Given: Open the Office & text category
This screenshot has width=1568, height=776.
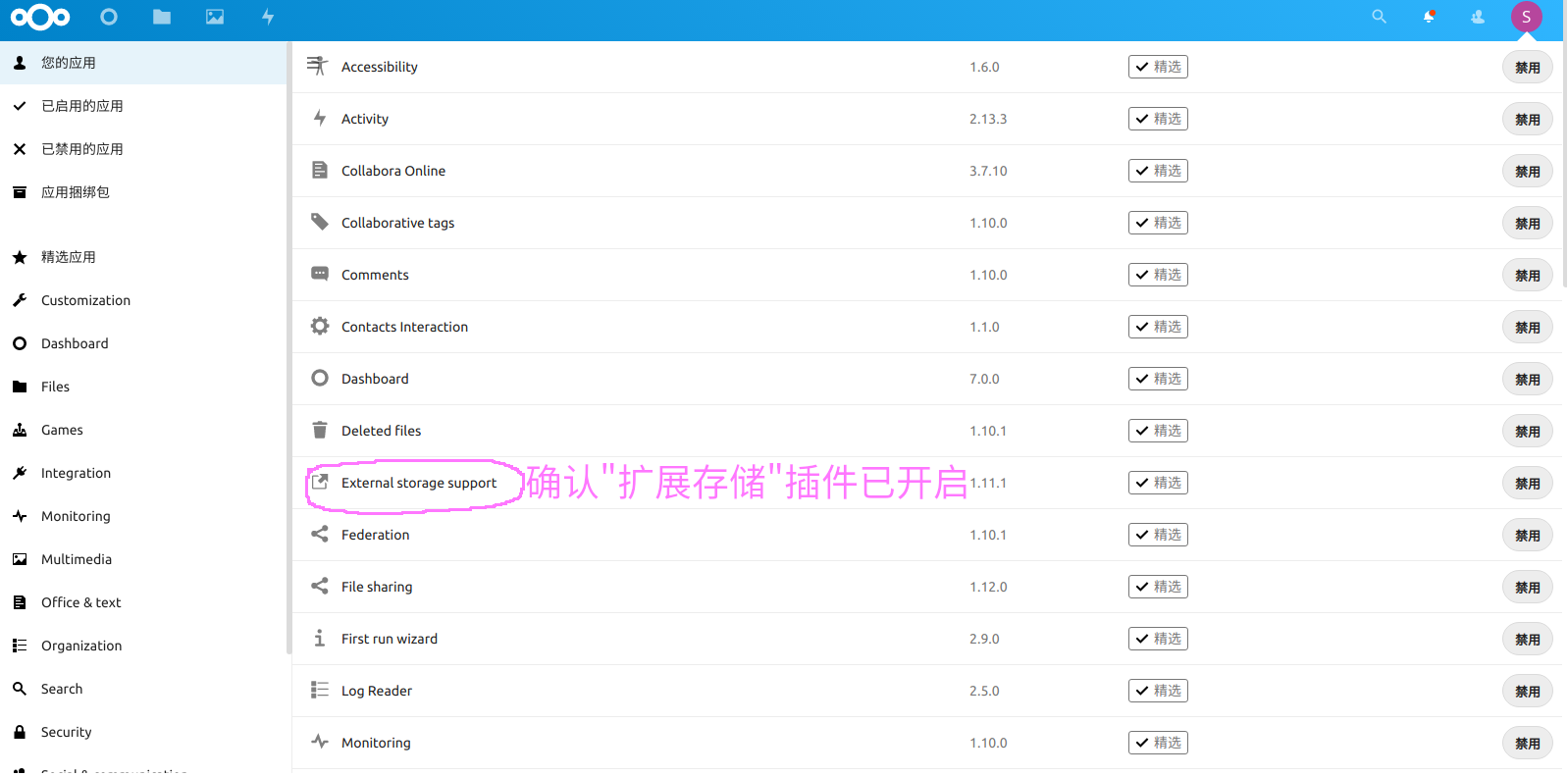Looking at the screenshot, I should (143, 602).
